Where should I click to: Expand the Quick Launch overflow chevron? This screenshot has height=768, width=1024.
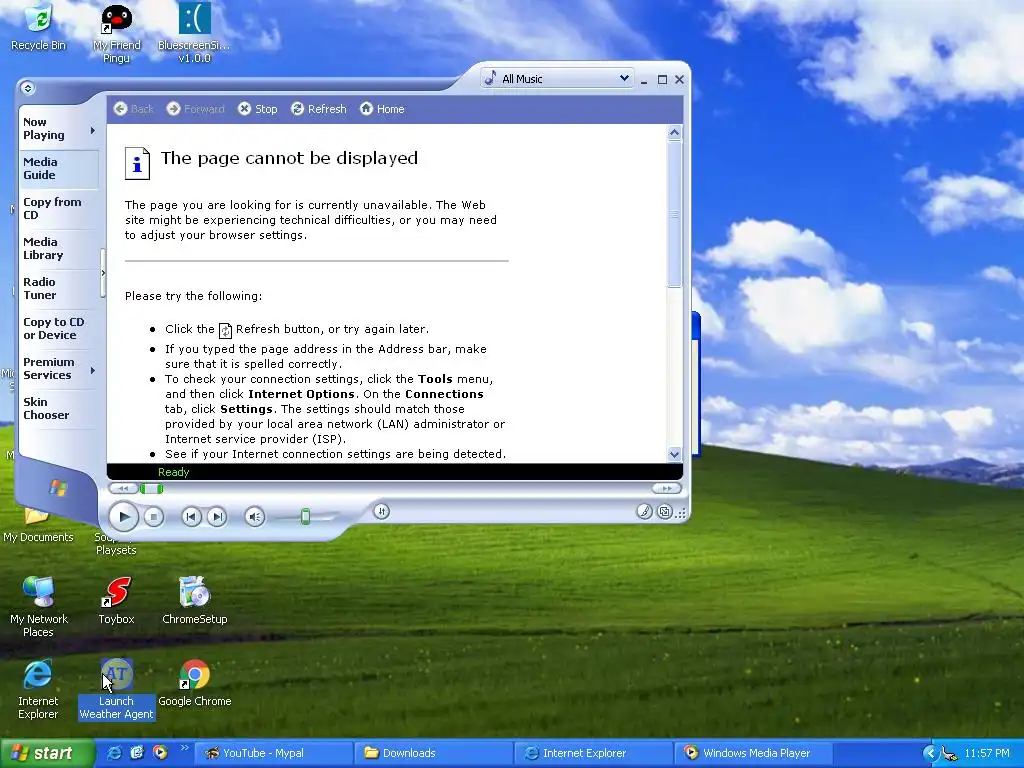point(184,748)
